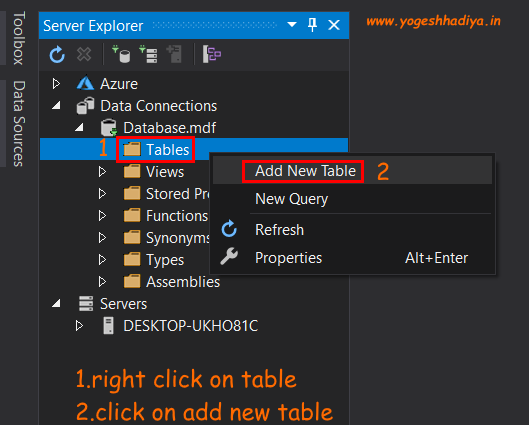This screenshot has height=425, width=529.
Task: Pin the Server Explorer panel
Action: click(x=312, y=25)
